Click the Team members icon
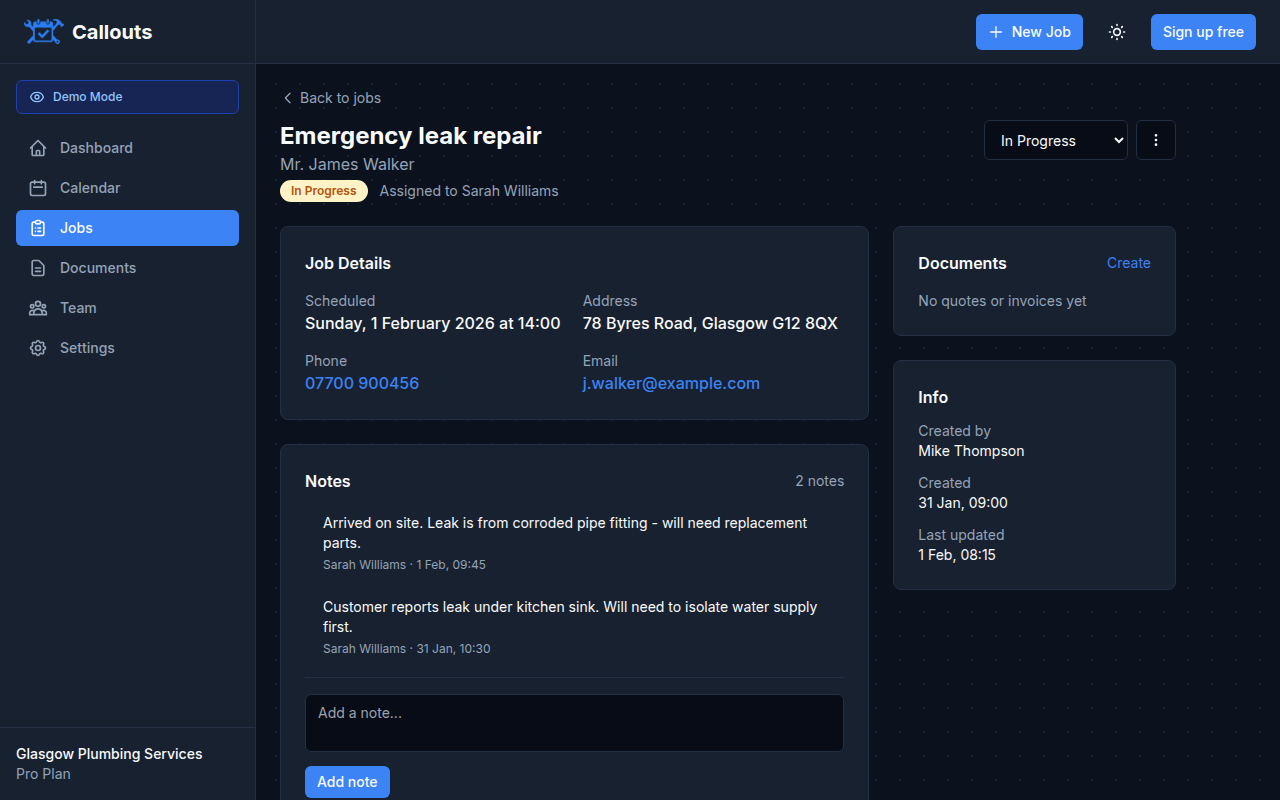This screenshot has width=1280, height=800. (x=38, y=308)
